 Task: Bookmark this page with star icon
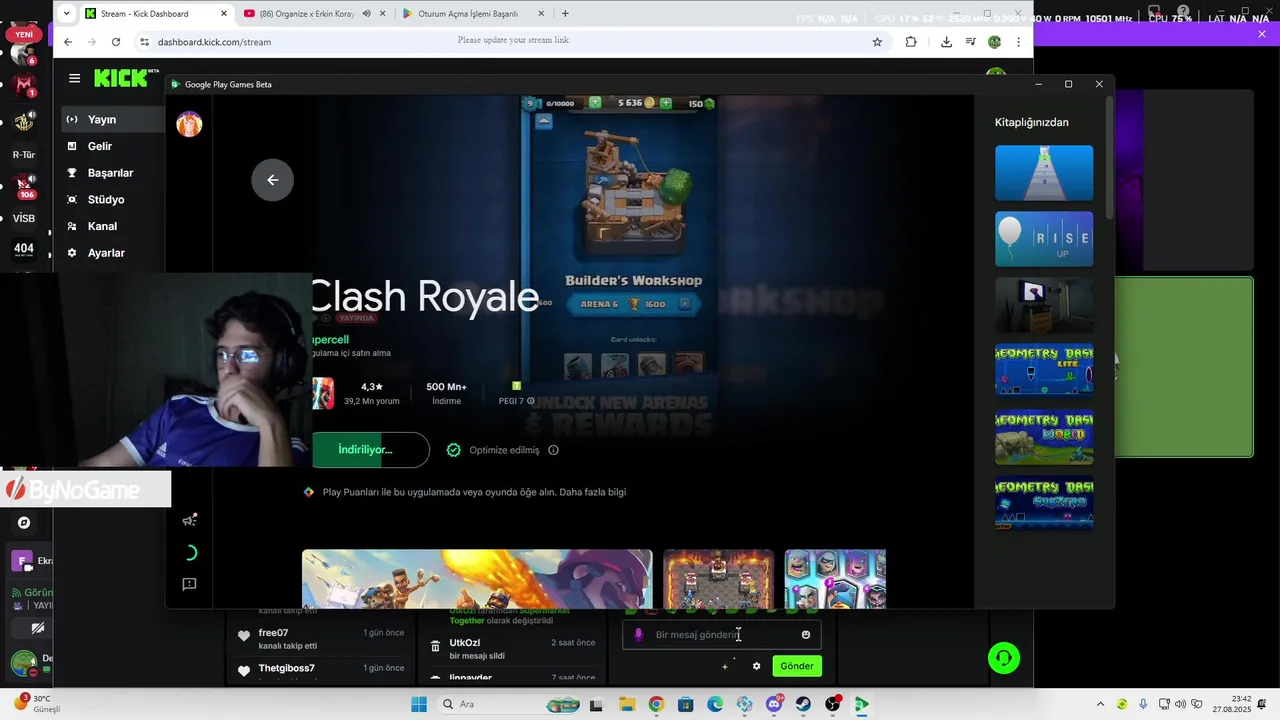[877, 42]
